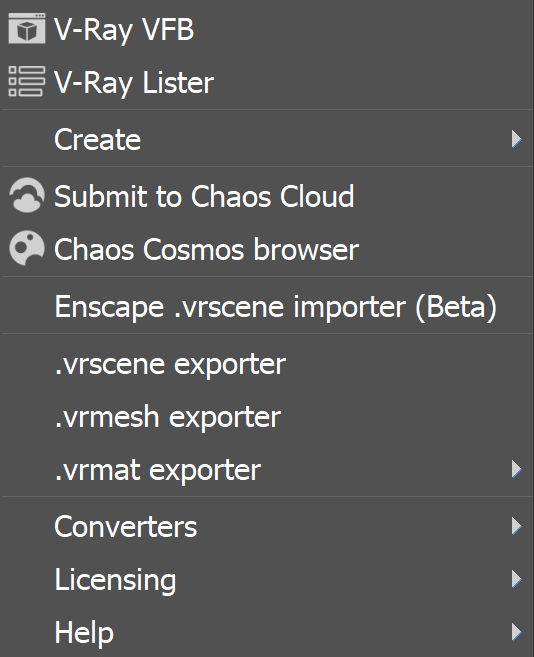Viewport: 534px width, 657px height.
Task: Select the Licensing menu label
Action: [x=115, y=580]
